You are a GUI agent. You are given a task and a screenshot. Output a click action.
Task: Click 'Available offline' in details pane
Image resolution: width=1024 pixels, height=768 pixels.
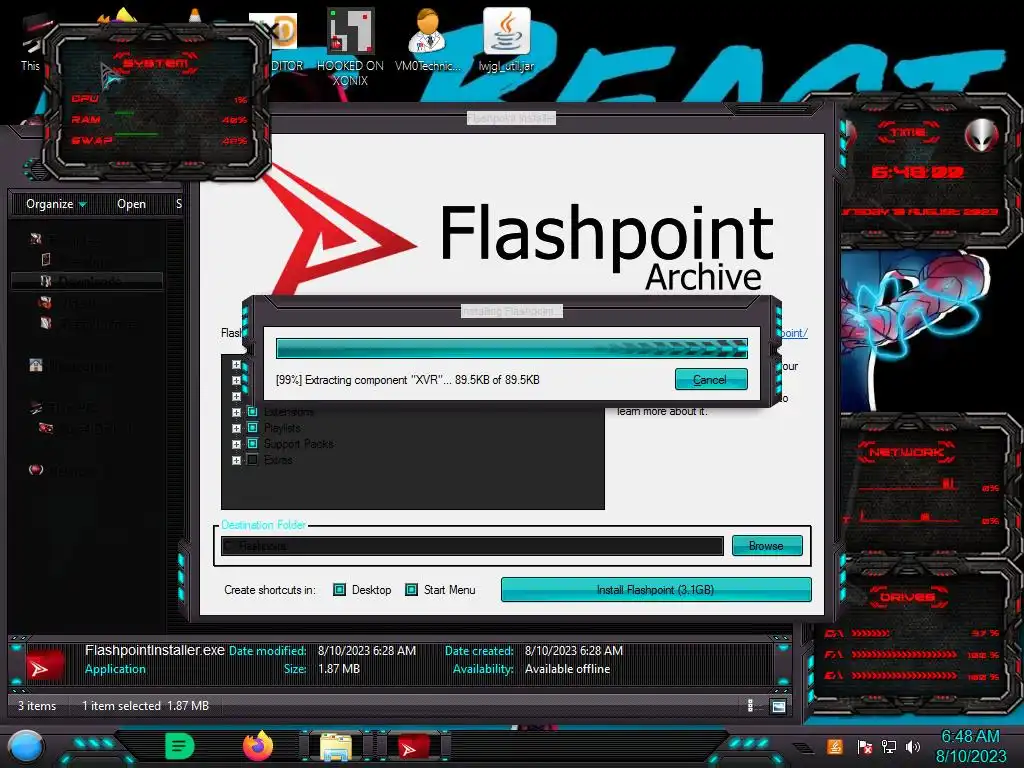point(567,669)
